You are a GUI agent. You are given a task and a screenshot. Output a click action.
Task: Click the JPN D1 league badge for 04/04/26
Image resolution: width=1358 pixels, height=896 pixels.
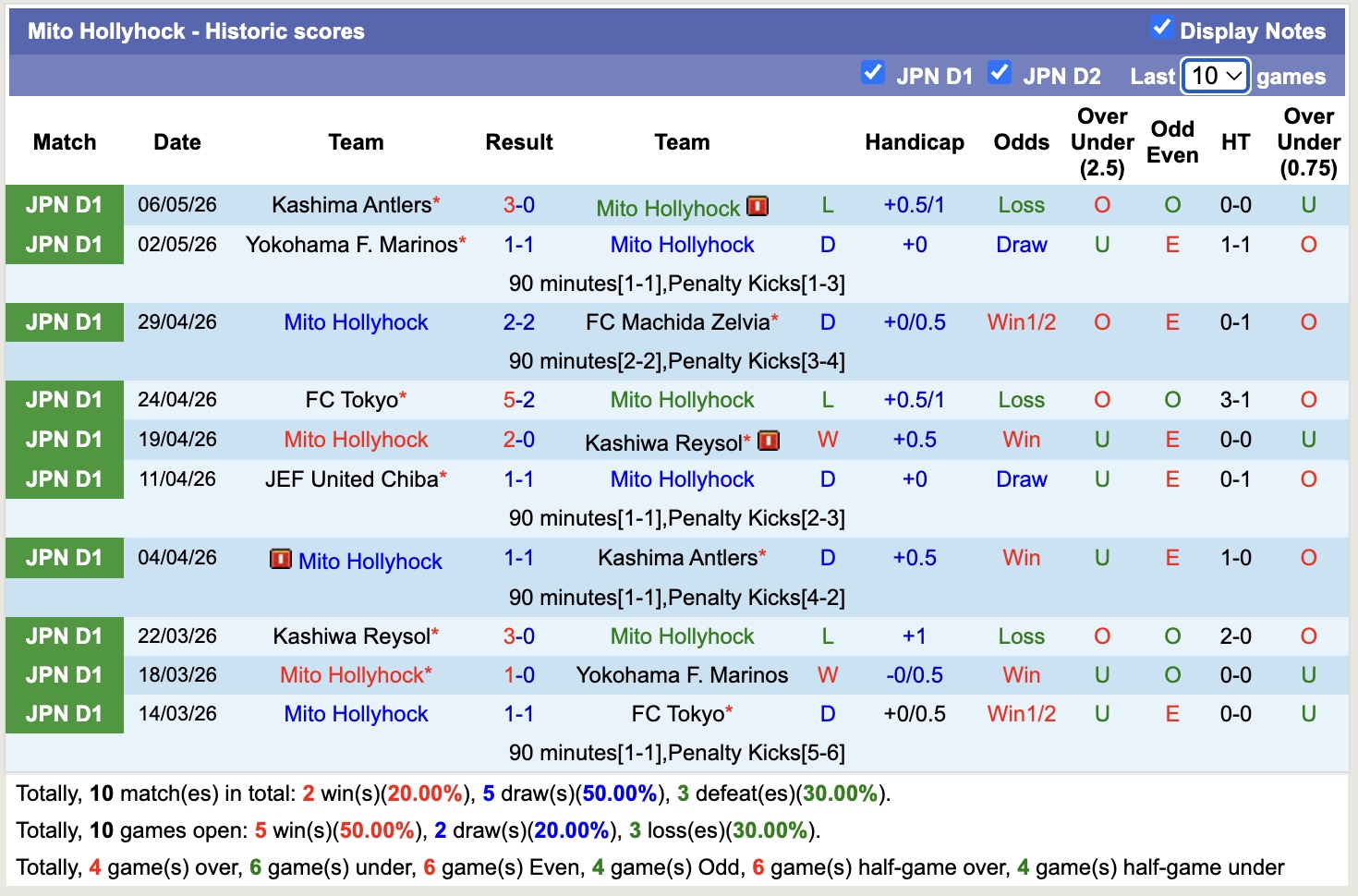[65, 558]
